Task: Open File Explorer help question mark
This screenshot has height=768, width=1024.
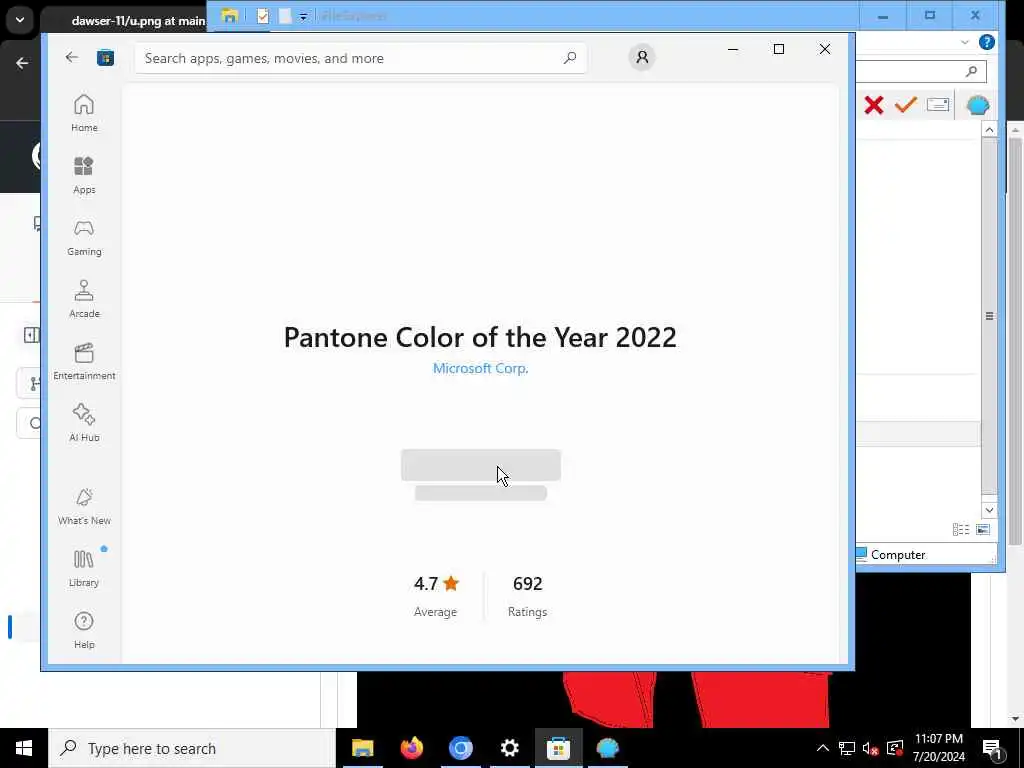Action: click(x=987, y=42)
